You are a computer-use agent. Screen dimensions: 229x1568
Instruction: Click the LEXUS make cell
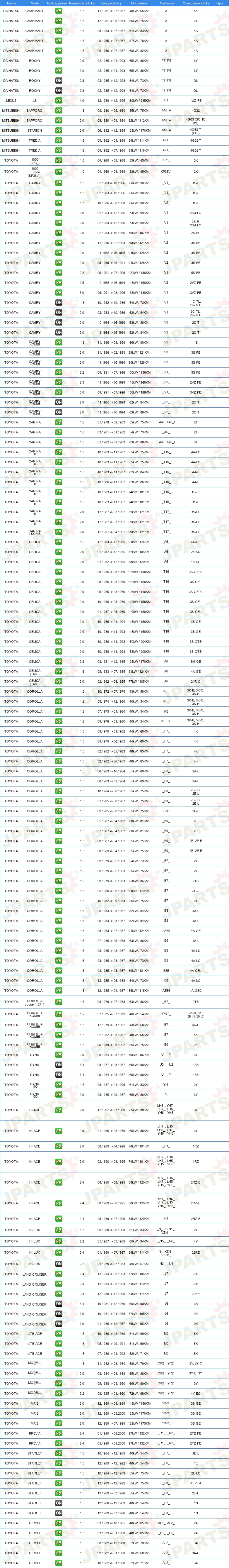pyautogui.click(x=11, y=100)
